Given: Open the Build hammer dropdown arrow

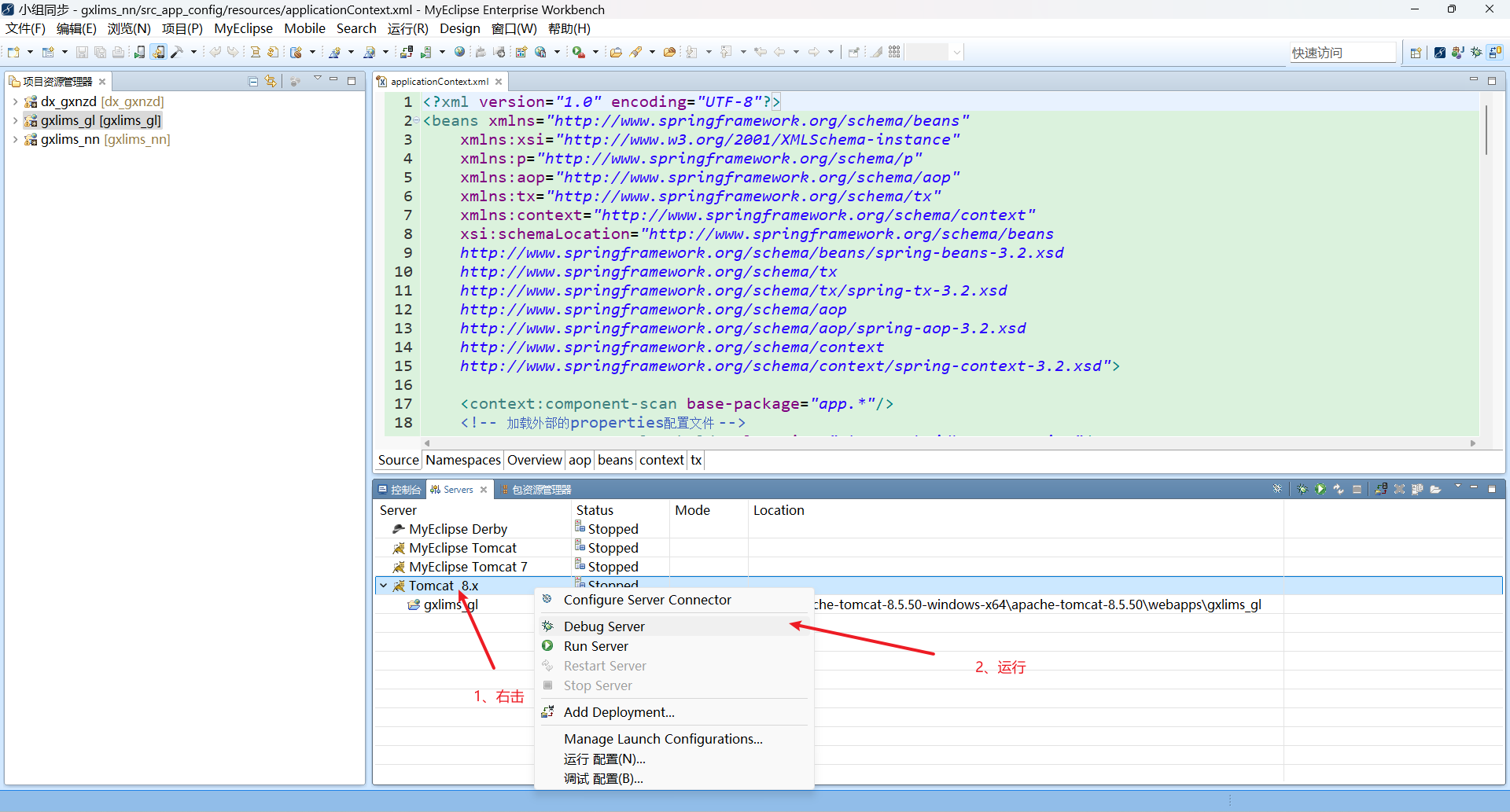Looking at the screenshot, I should 193,52.
